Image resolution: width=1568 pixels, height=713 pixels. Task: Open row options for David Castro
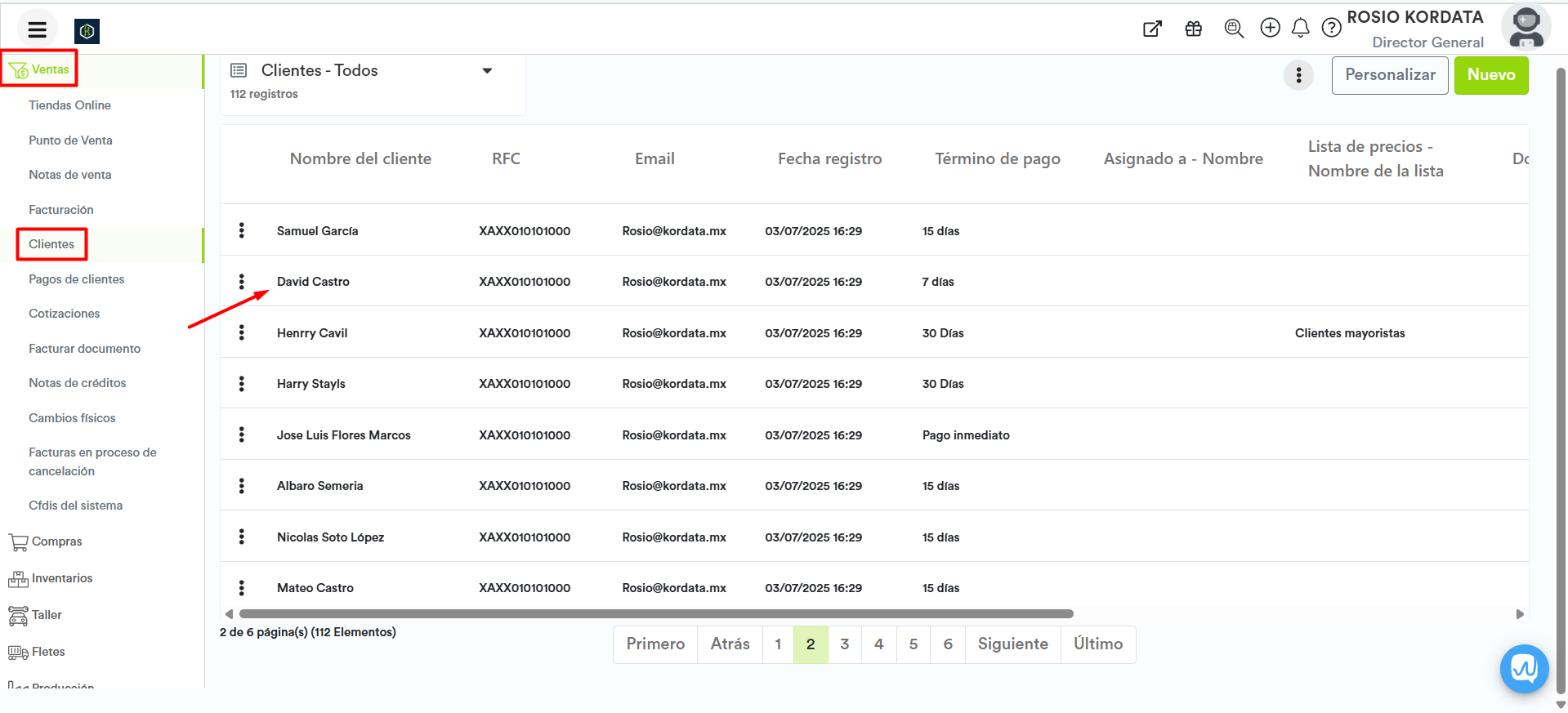pyautogui.click(x=242, y=282)
